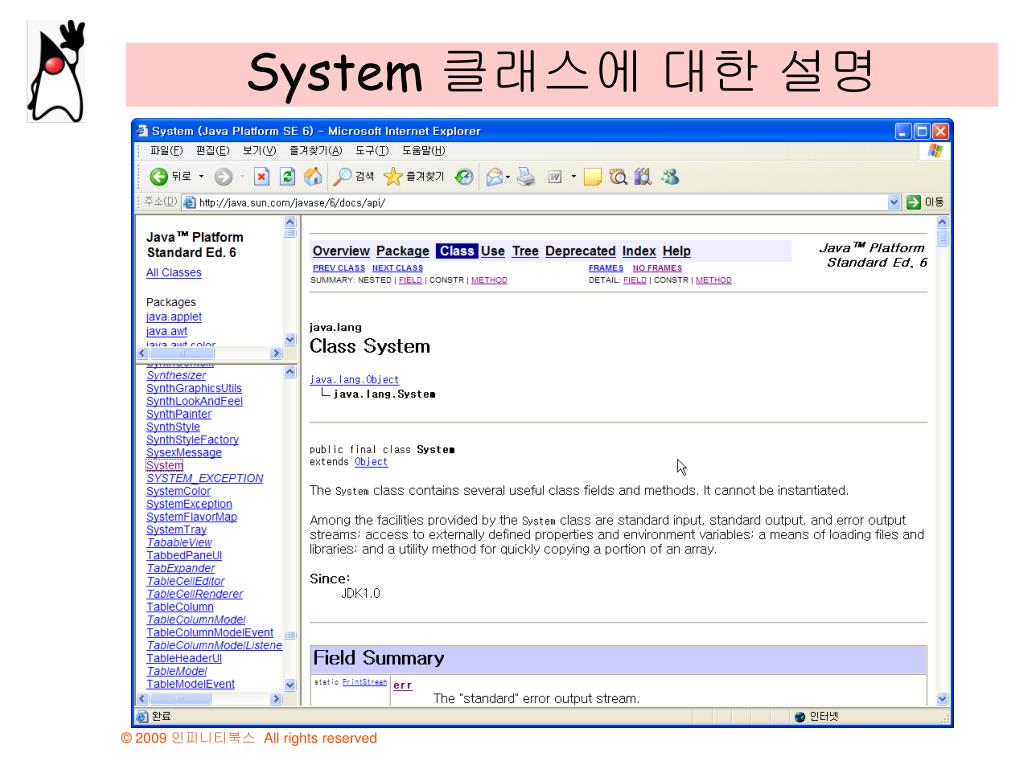This screenshot has height=768, width=1024.
Task: Refresh the page in toolbar
Action: (x=287, y=176)
